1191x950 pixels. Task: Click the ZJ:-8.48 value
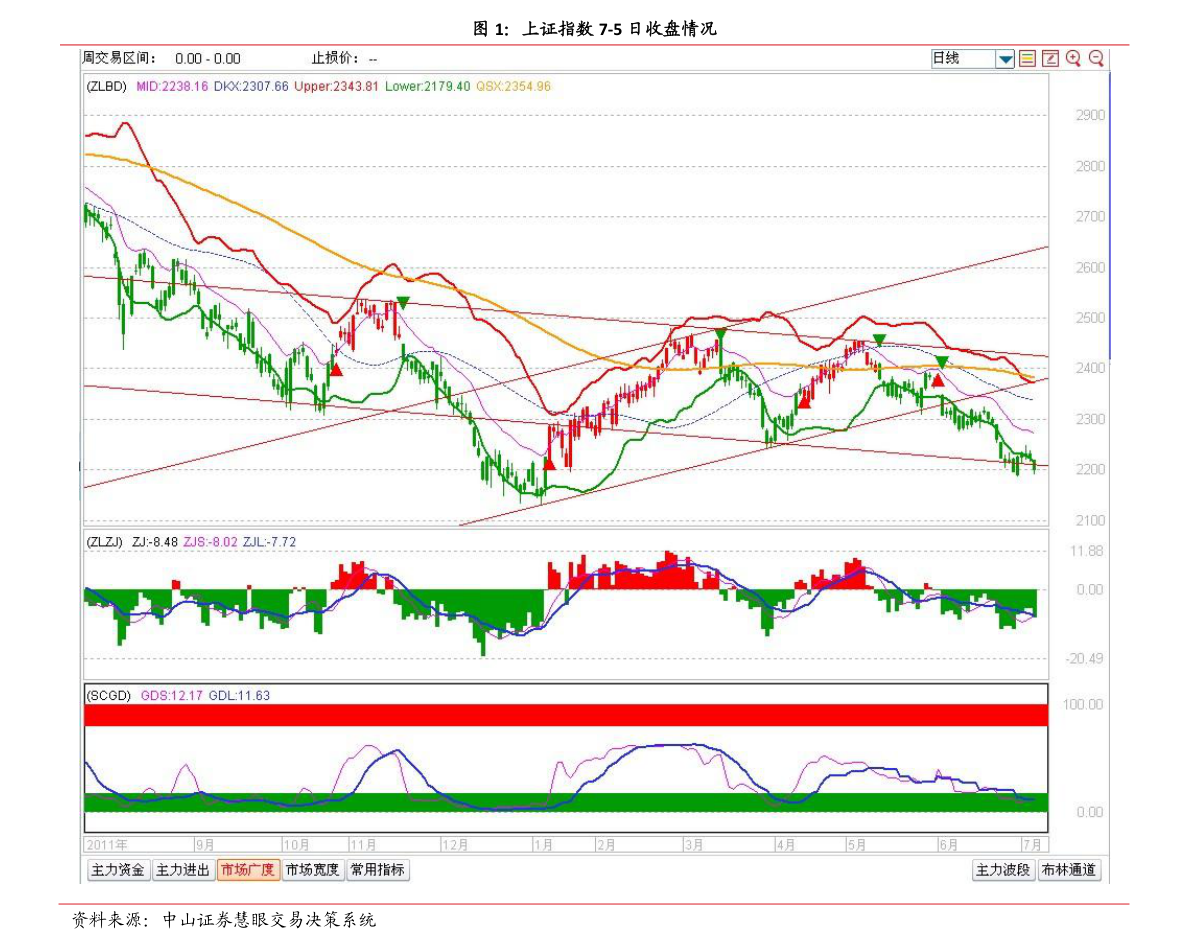[x=154, y=542]
